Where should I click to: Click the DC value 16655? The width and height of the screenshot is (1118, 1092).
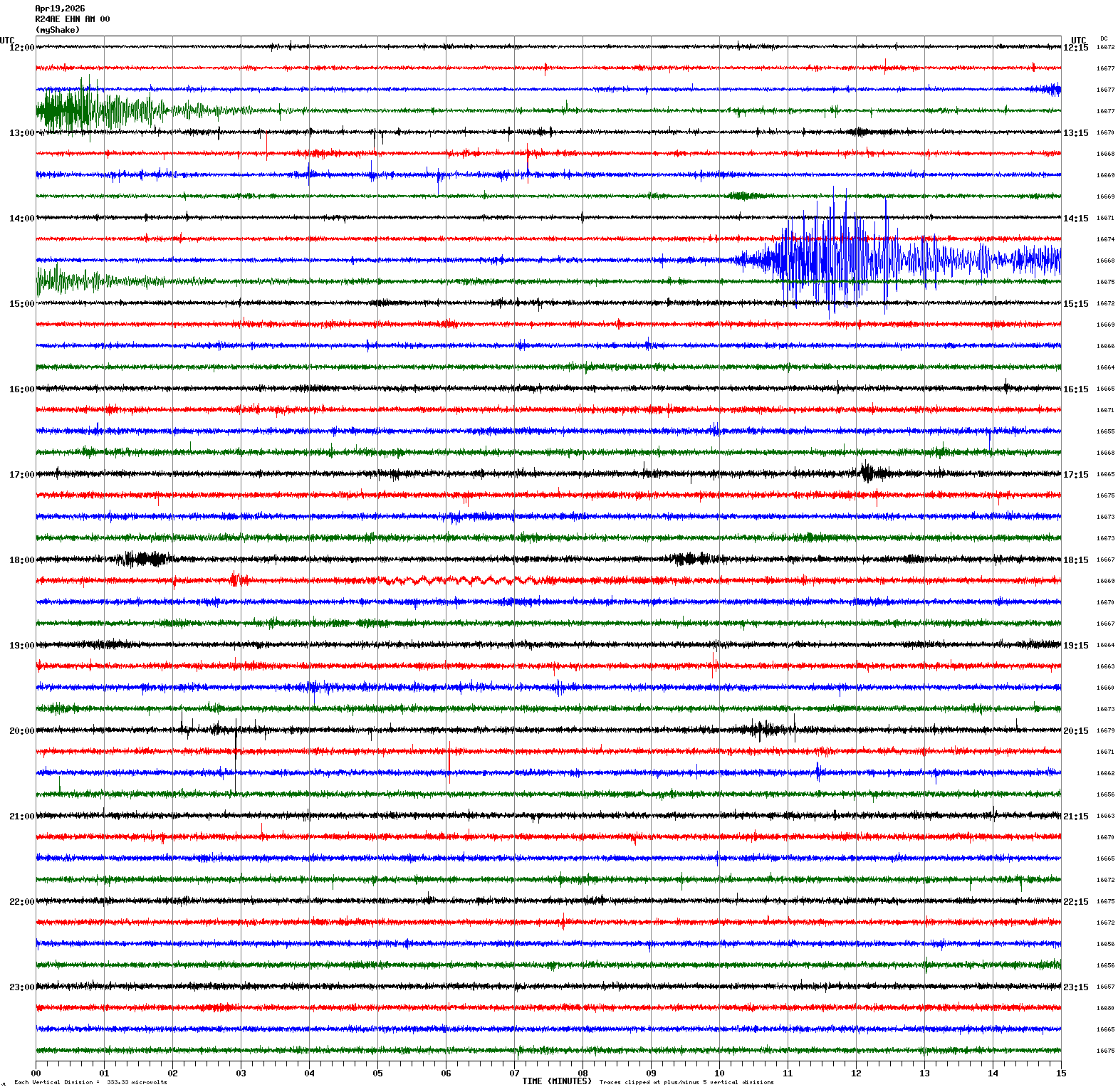pos(1105,432)
